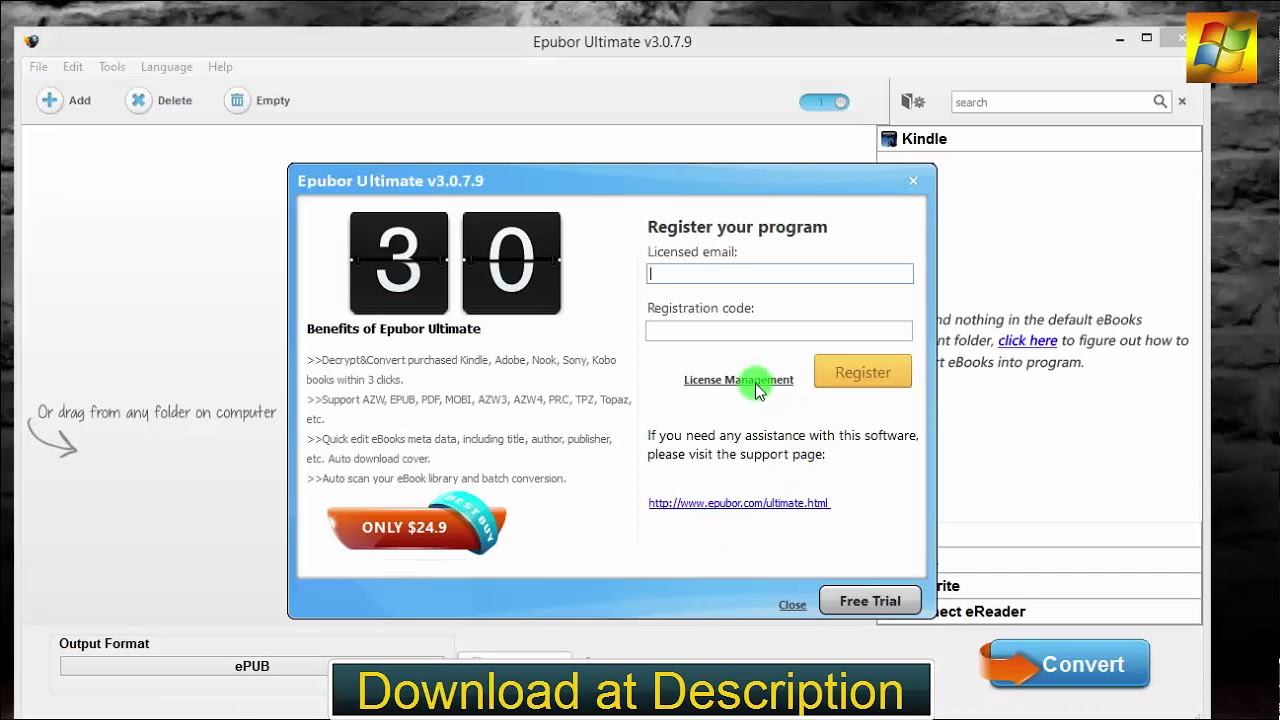The width and height of the screenshot is (1280, 720).
Task: Click the 'Output Format' label
Action: pos(104,644)
